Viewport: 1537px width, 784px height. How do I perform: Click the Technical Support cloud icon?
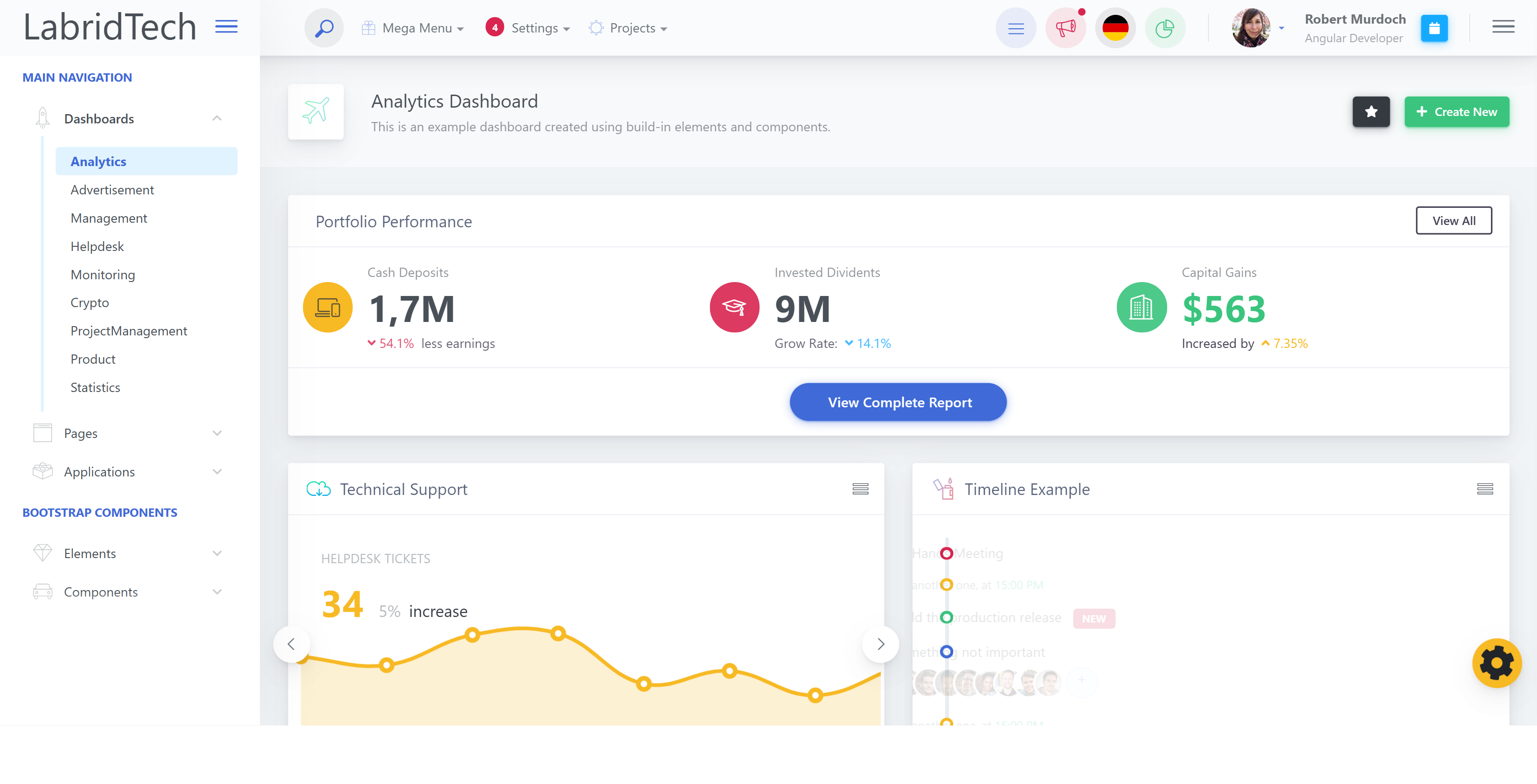pos(318,488)
